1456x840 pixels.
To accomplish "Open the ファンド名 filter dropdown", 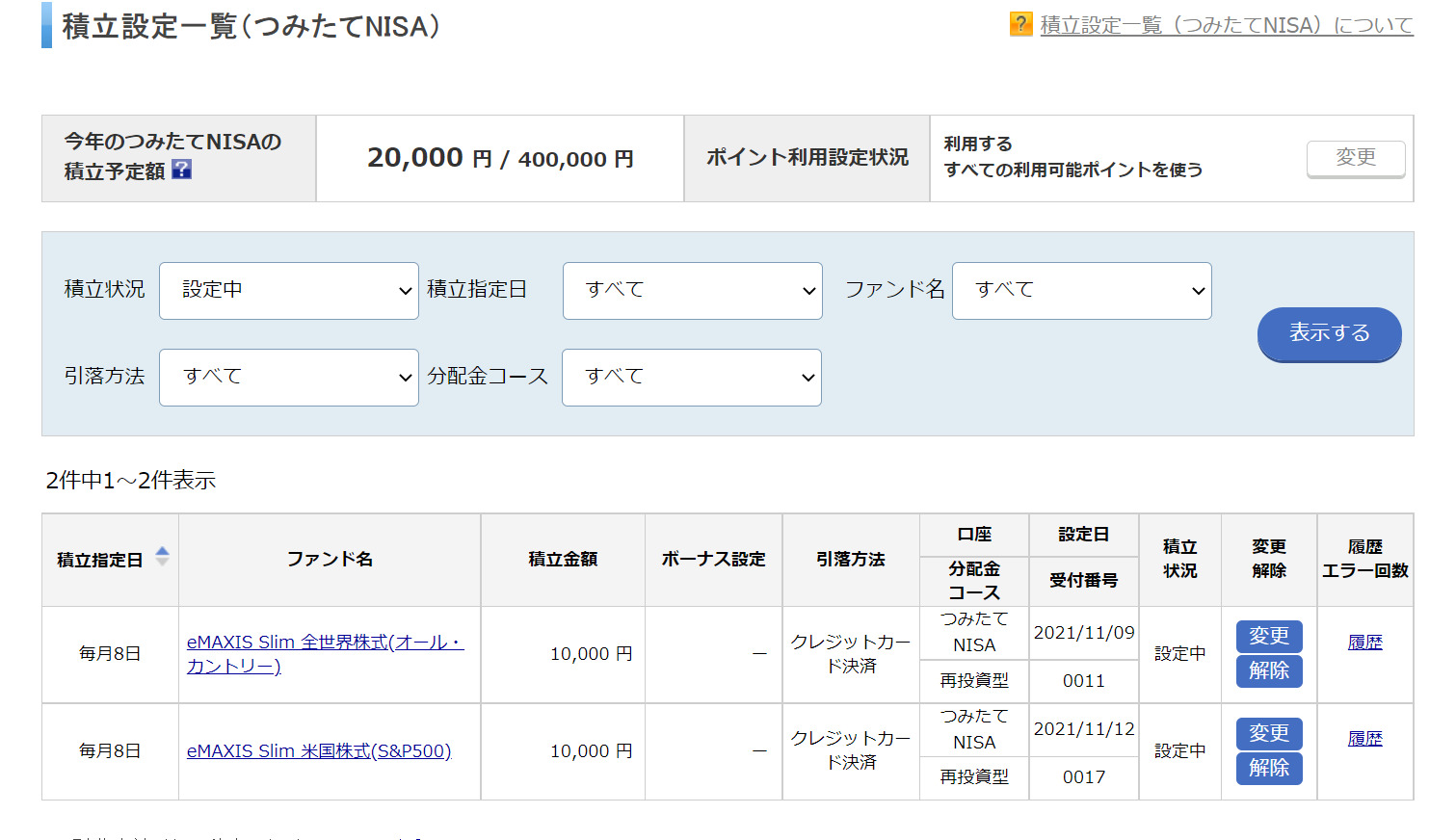I will (x=1081, y=291).
